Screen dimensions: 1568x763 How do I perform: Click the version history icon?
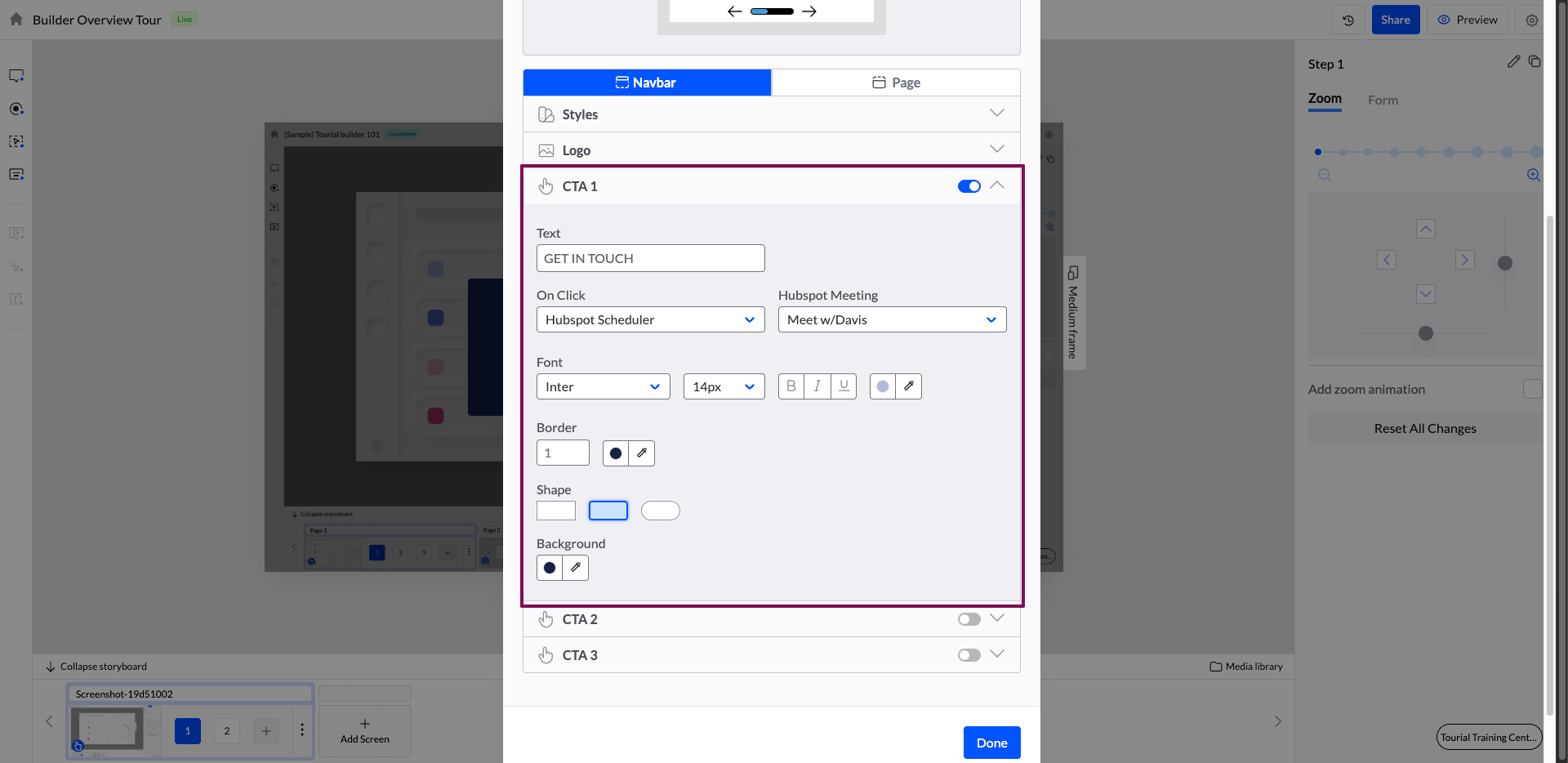tap(1348, 20)
